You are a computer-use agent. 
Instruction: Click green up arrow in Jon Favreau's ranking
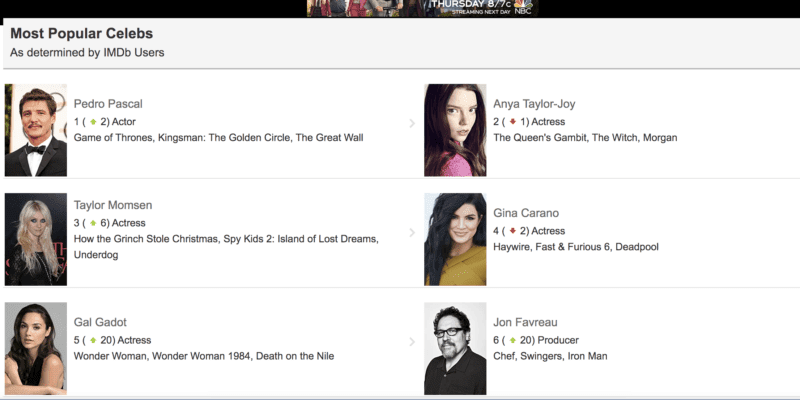514,341
